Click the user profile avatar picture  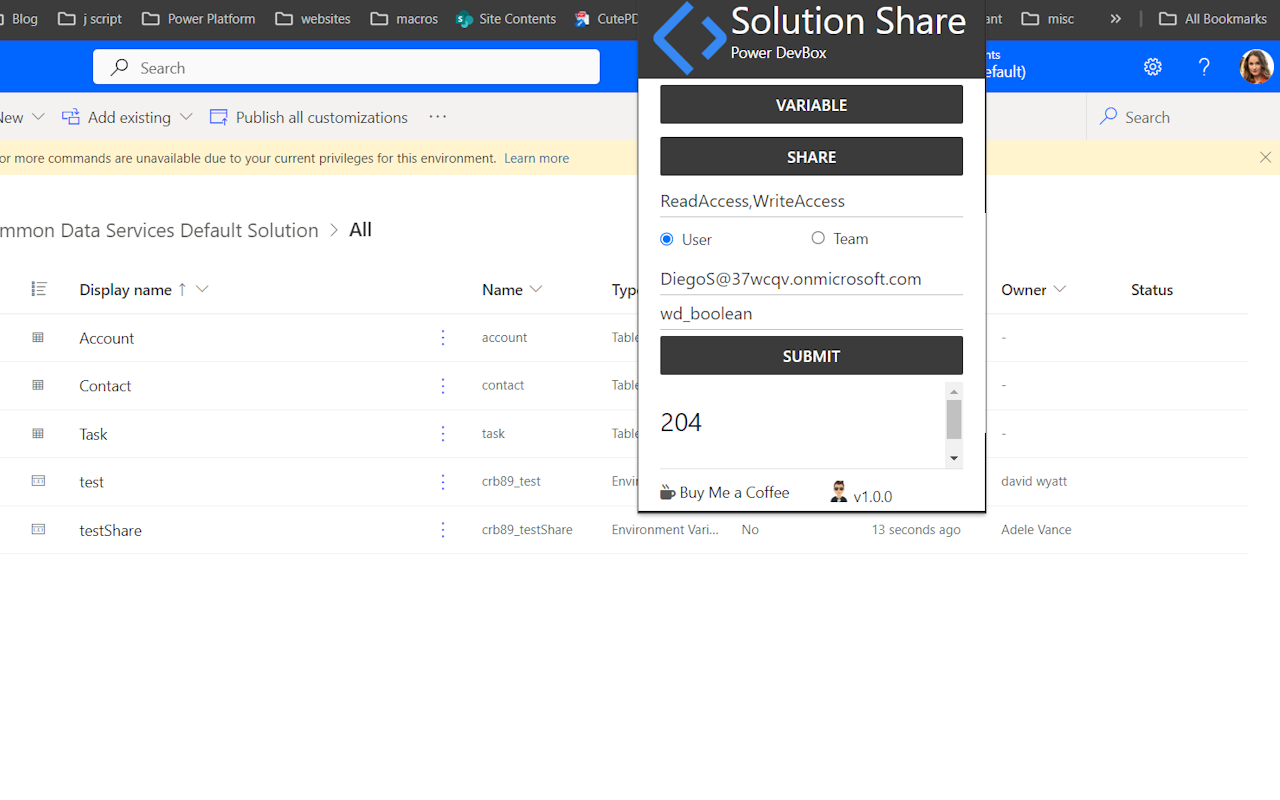click(1256, 66)
